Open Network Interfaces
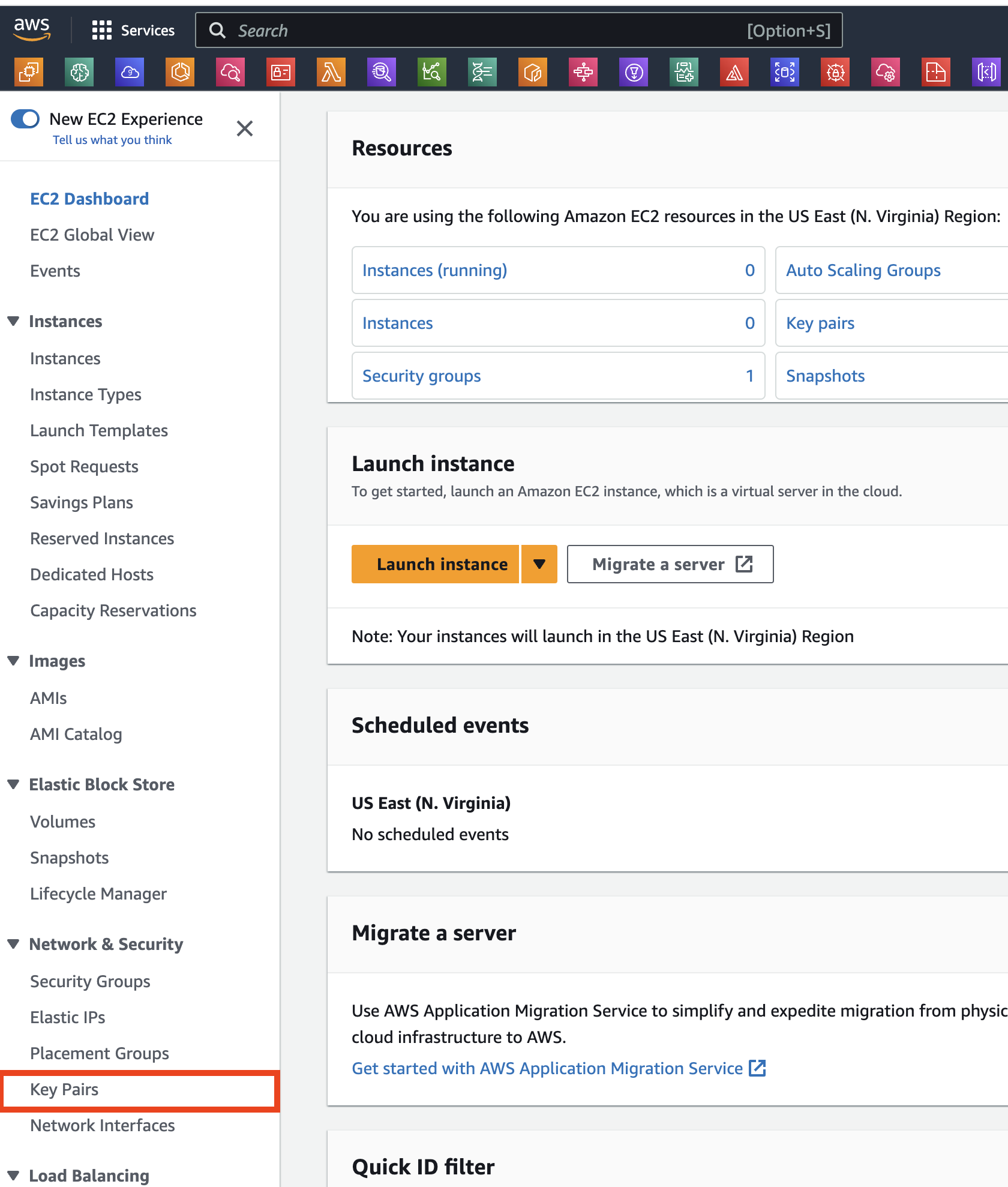Screen dimensions: 1008x1187 (103, 1125)
